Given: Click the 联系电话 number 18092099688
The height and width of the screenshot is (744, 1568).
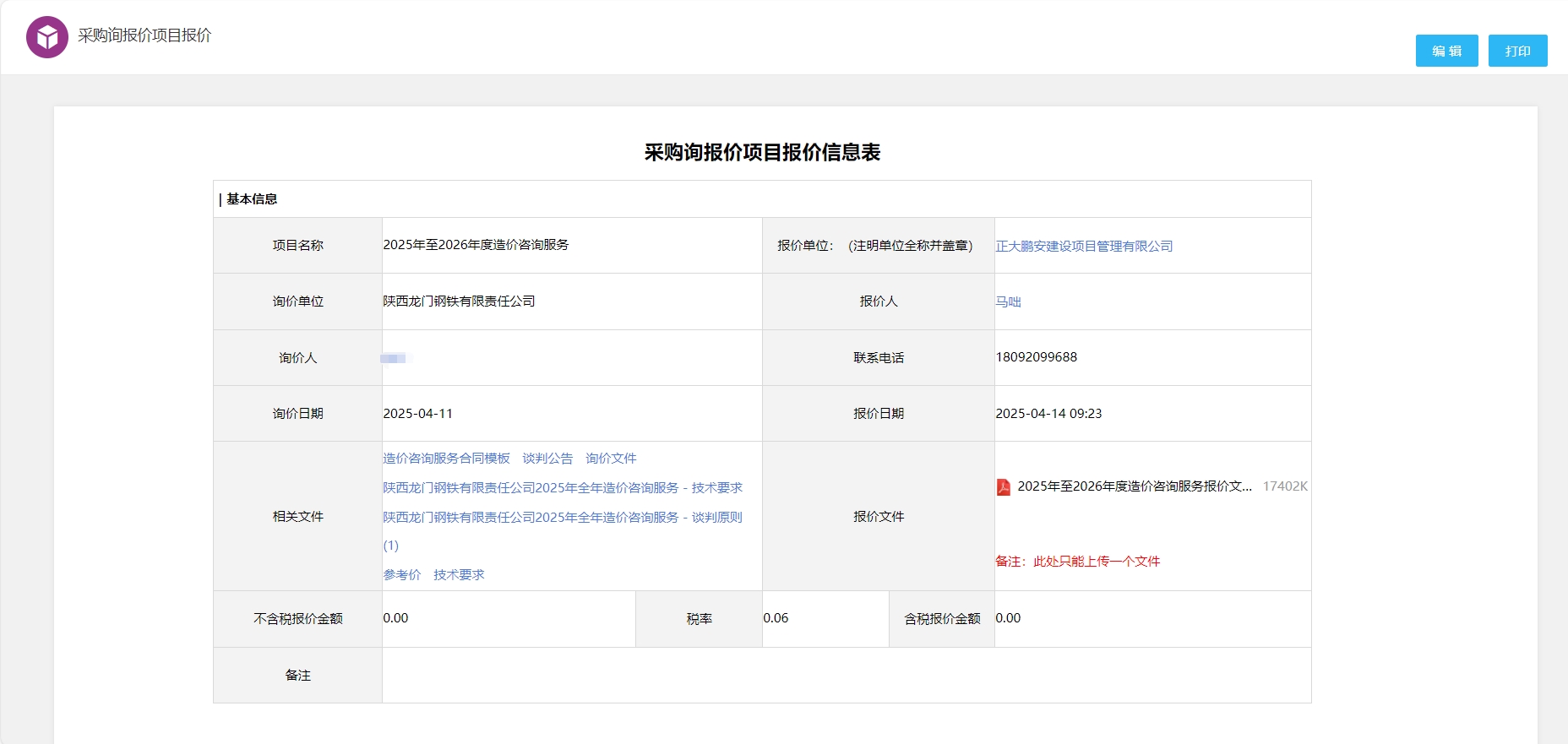Looking at the screenshot, I should [x=1037, y=357].
